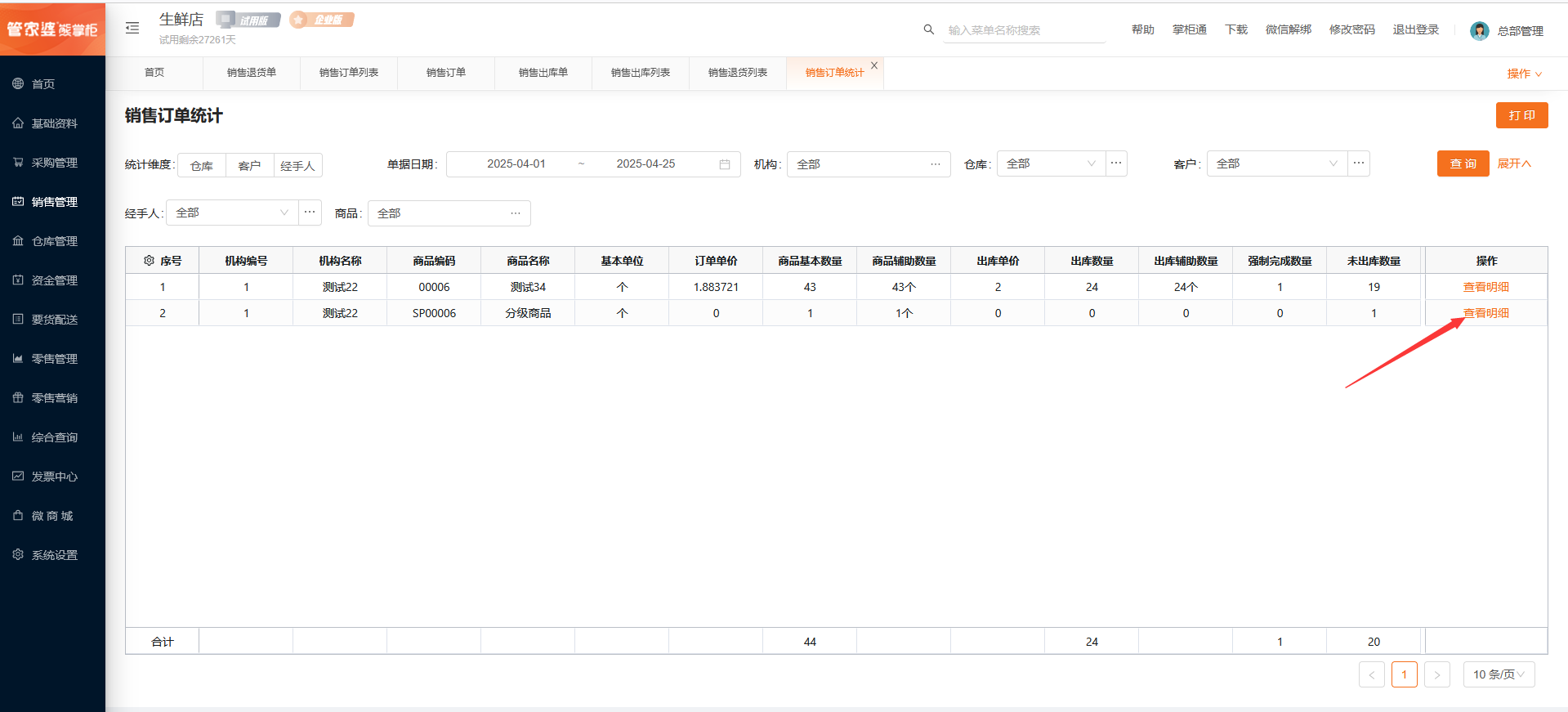Click 查看明细 for product SP00006
Image resolution: width=1568 pixels, height=712 pixels.
point(1485,313)
